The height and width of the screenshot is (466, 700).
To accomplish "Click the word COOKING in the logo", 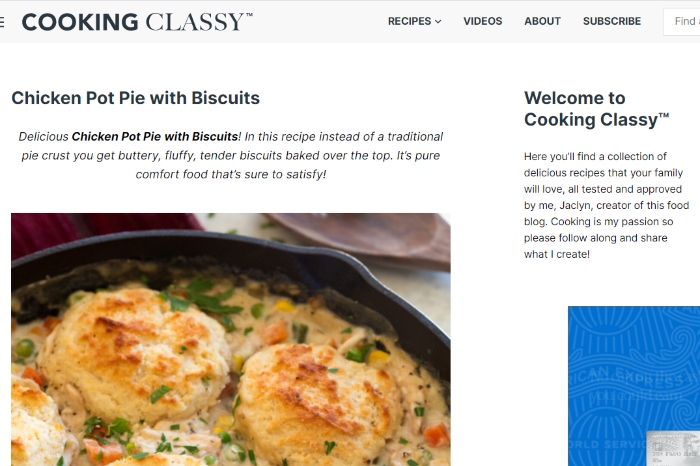I will [80, 21].
